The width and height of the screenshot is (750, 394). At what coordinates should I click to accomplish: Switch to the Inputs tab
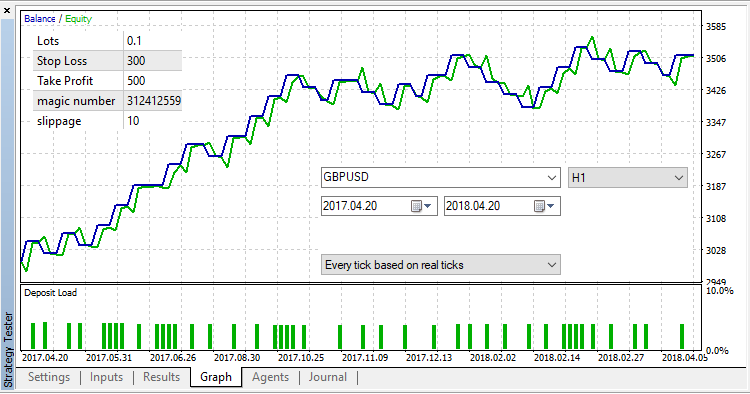(x=106, y=377)
